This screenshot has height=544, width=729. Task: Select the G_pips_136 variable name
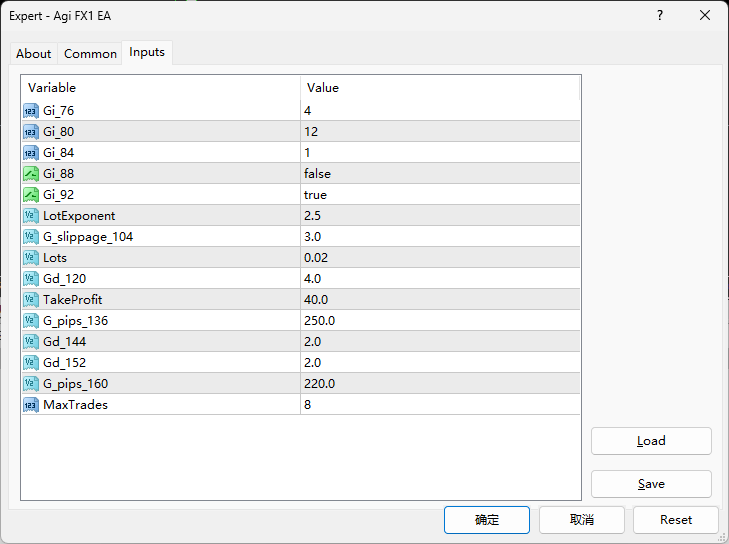coord(75,321)
